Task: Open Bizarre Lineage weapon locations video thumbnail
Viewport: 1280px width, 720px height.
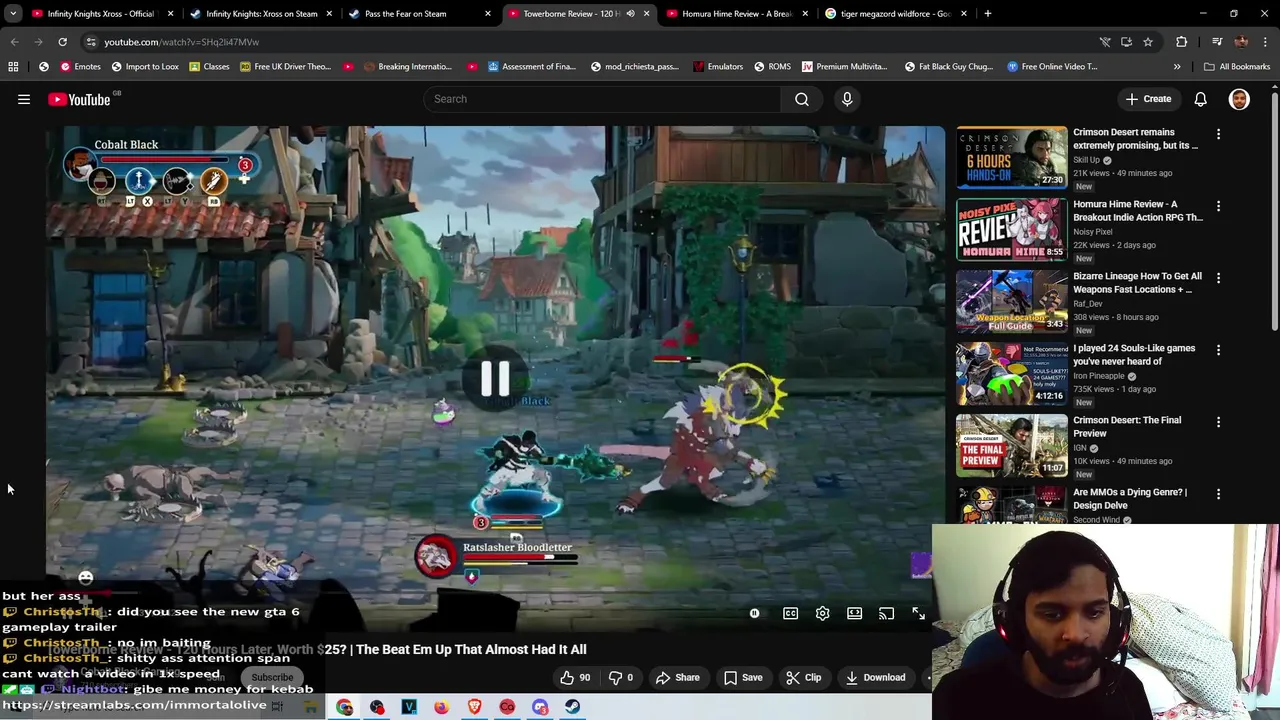Action: pos(1011,301)
